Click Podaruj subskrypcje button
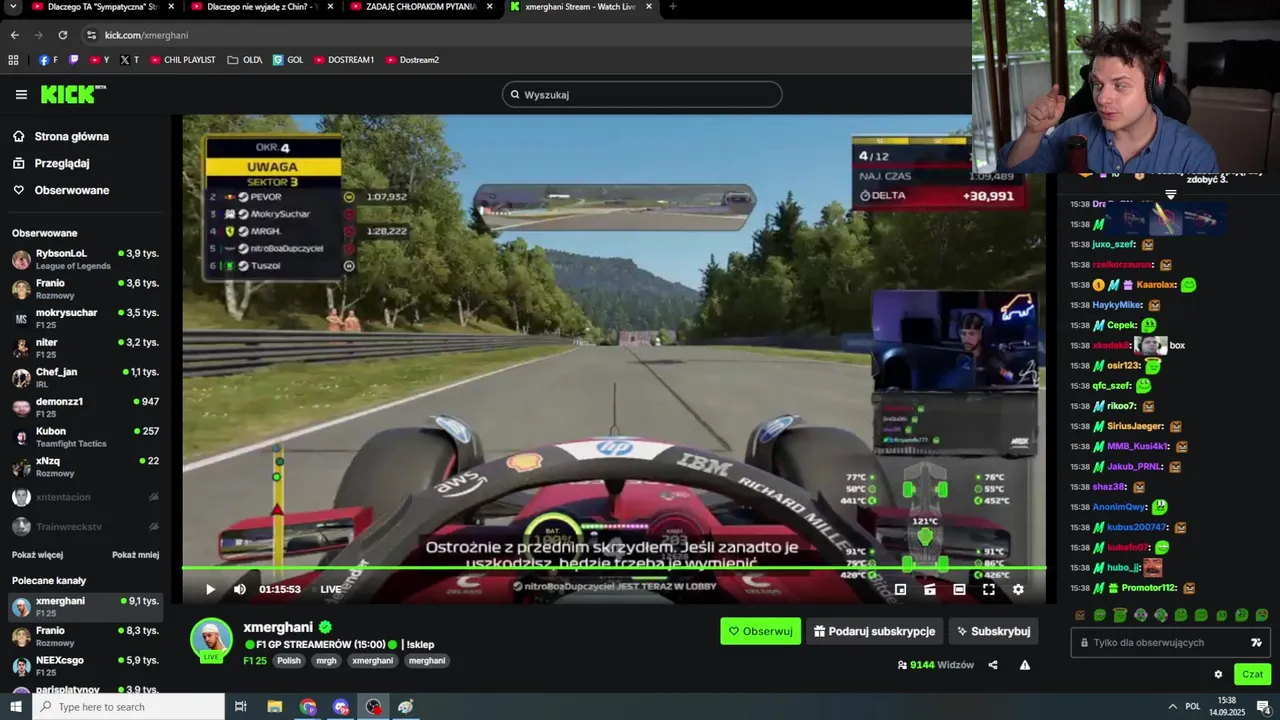The height and width of the screenshot is (720, 1280). coord(874,631)
